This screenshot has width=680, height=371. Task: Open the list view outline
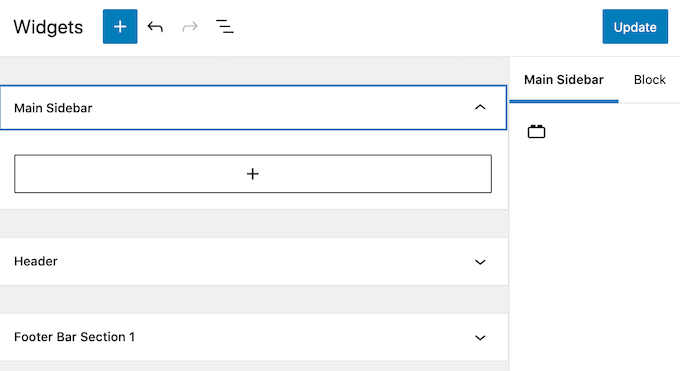pos(225,27)
